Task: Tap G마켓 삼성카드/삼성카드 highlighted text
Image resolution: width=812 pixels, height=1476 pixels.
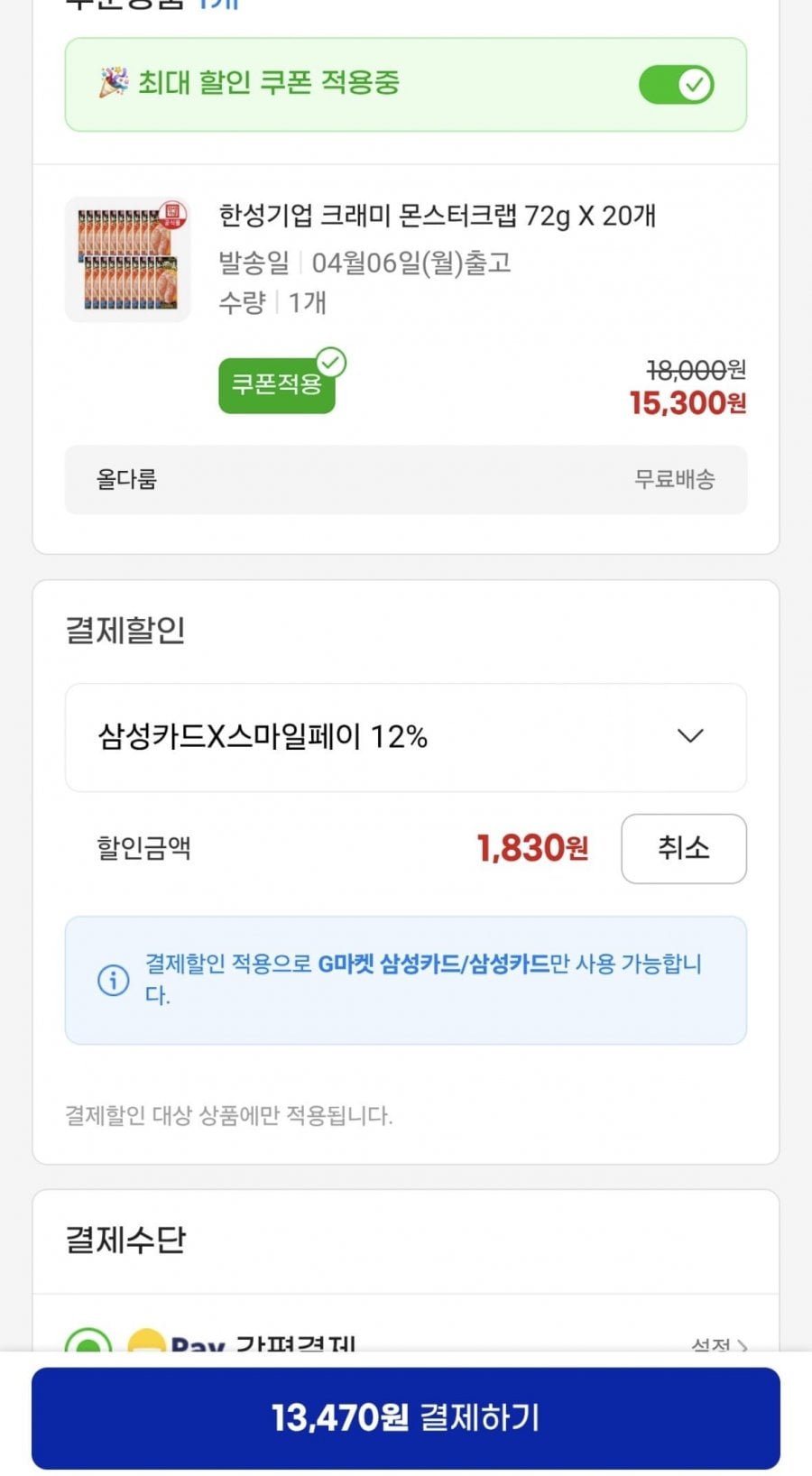Action: (433, 964)
